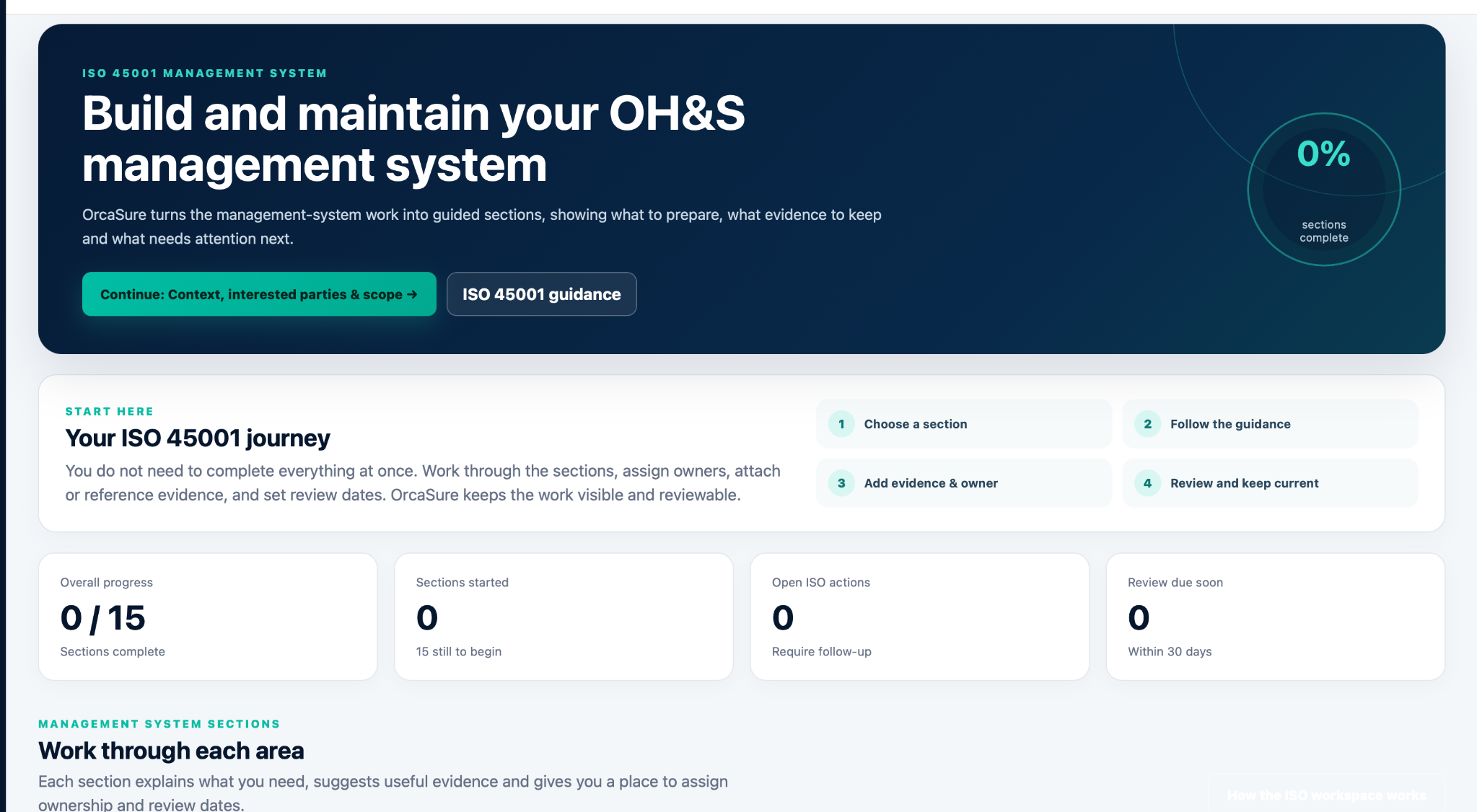Viewport: 1477px width, 812px height.
Task: Click the 'Work through each area' heading
Action: pos(171,751)
